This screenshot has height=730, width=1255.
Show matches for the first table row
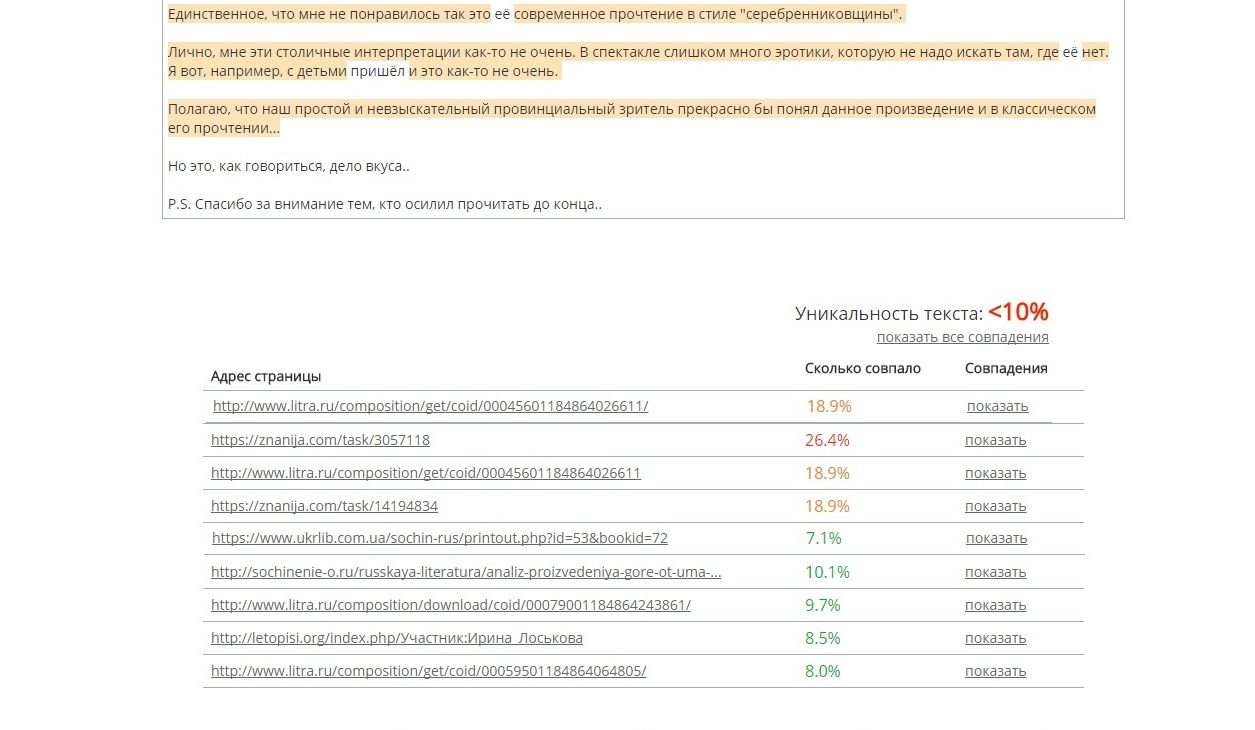pos(997,406)
